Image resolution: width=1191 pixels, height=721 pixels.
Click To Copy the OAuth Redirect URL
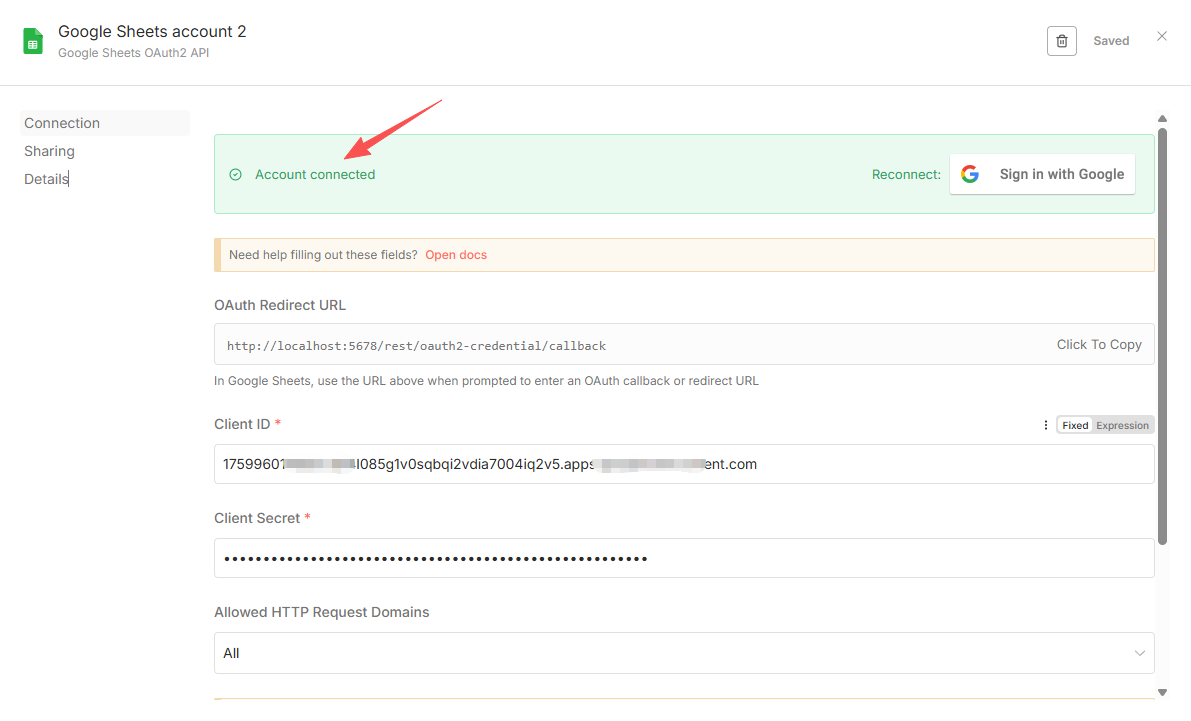pyautogui.click(x=1098, y=344)
